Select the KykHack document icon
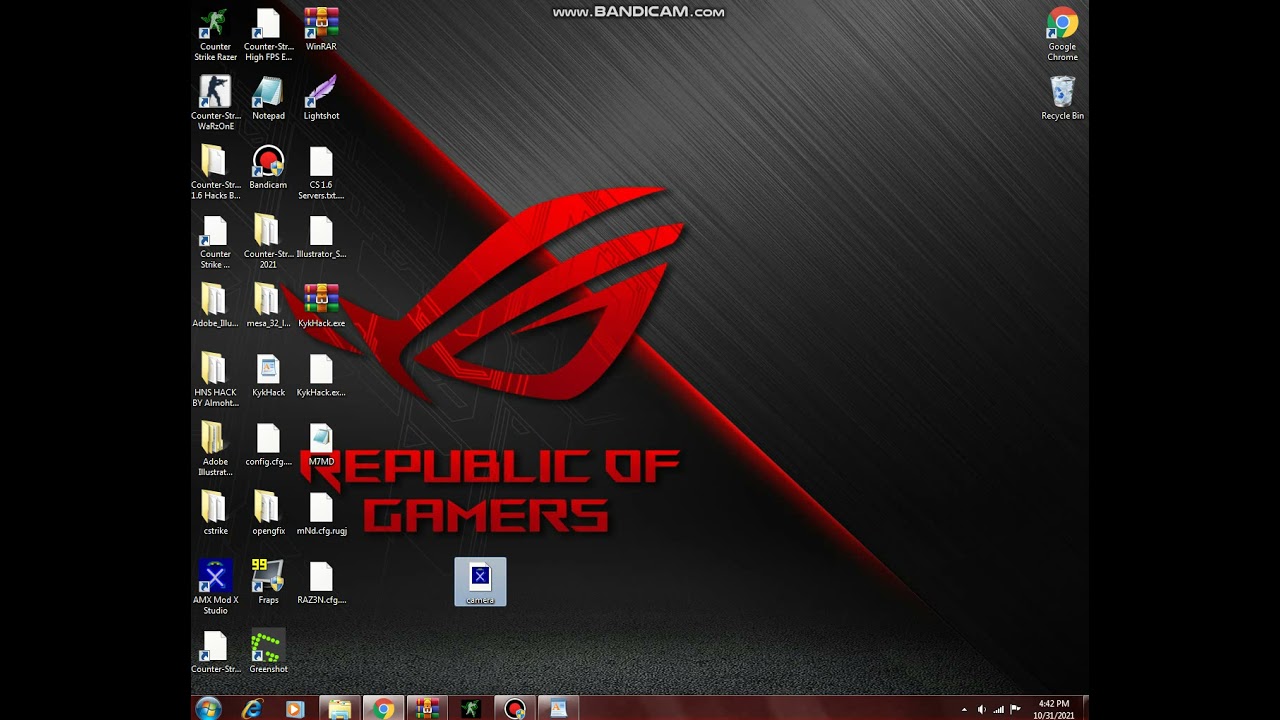The image size is (1280, 720). (268, 374)
